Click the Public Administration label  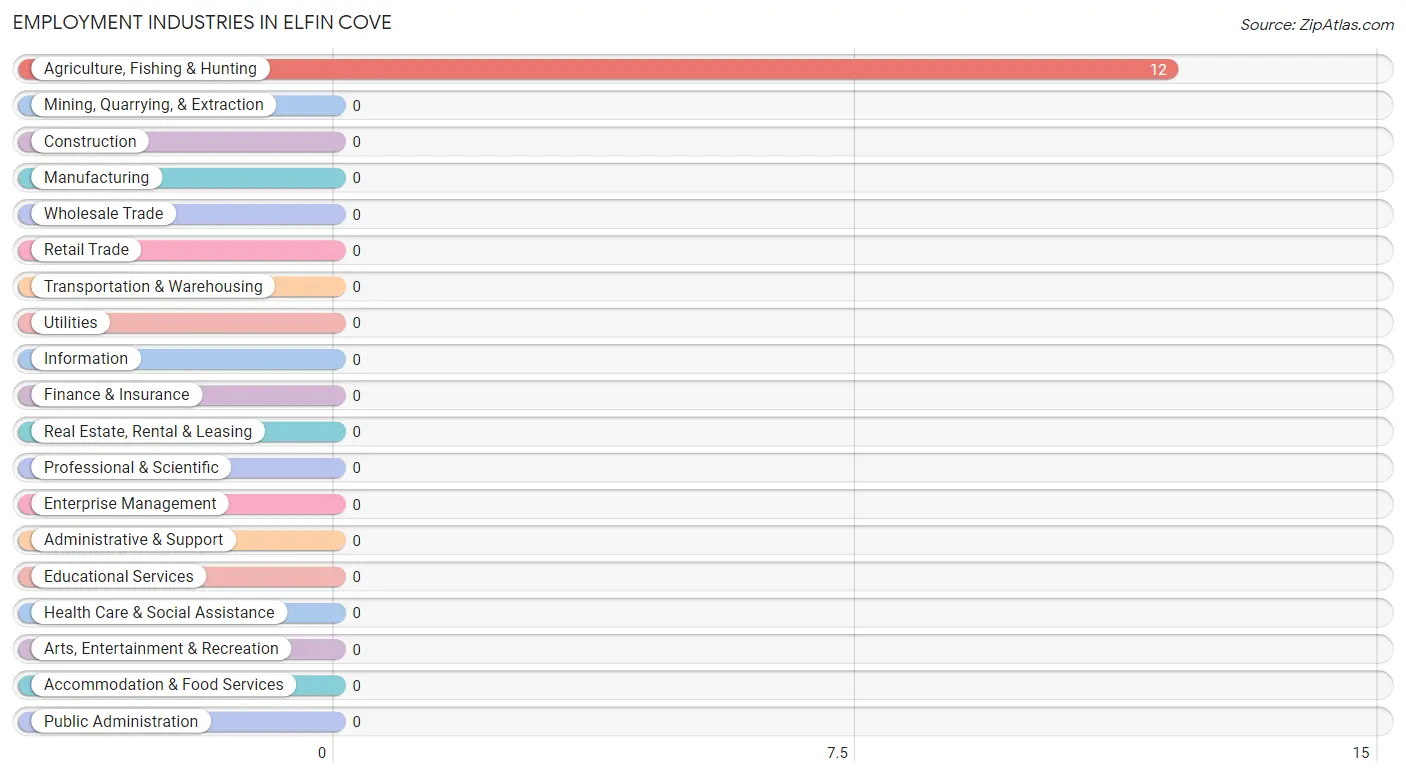tap(121, 722)
